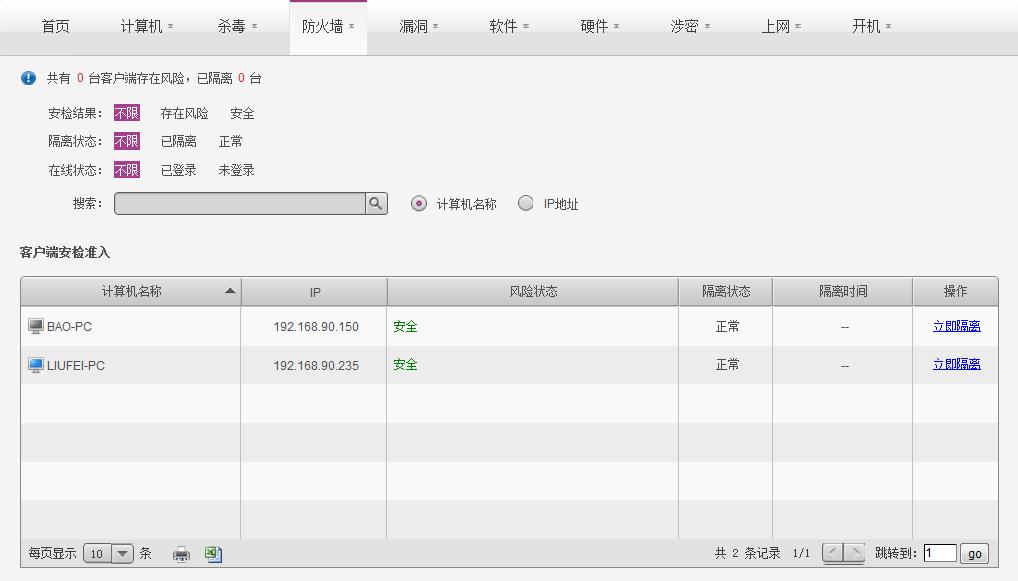Expand the 硬件 menu
The height and width of the screenshot is (581, 1018).
(600, 27)
